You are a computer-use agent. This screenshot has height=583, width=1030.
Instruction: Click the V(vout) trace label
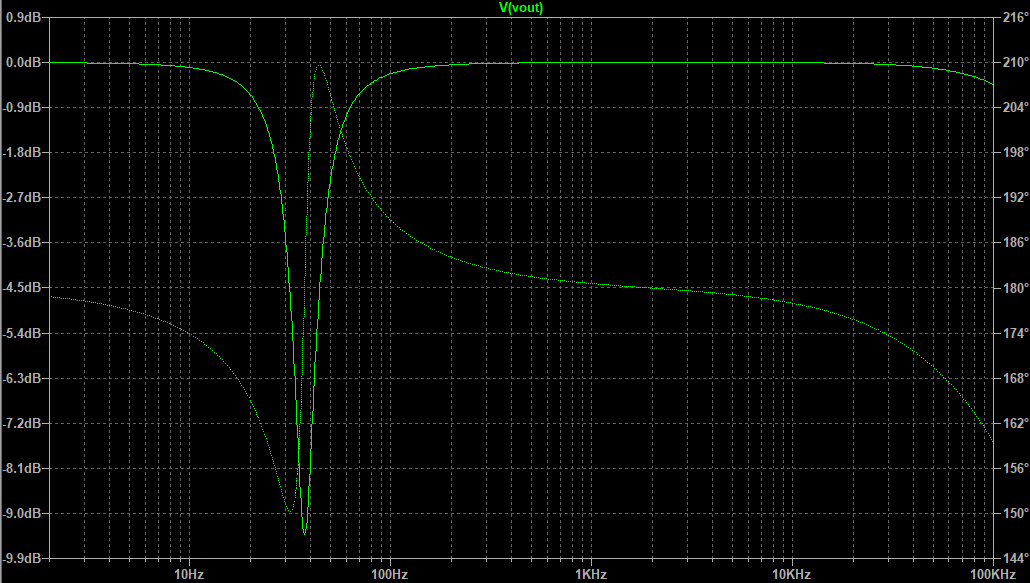click(x=521, y=7)
